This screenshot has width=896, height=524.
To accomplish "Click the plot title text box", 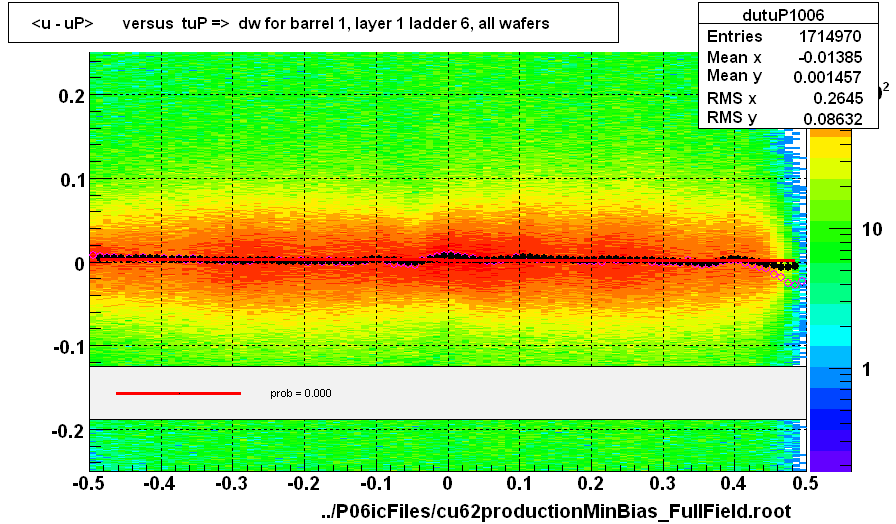I will tap(313, 22).
